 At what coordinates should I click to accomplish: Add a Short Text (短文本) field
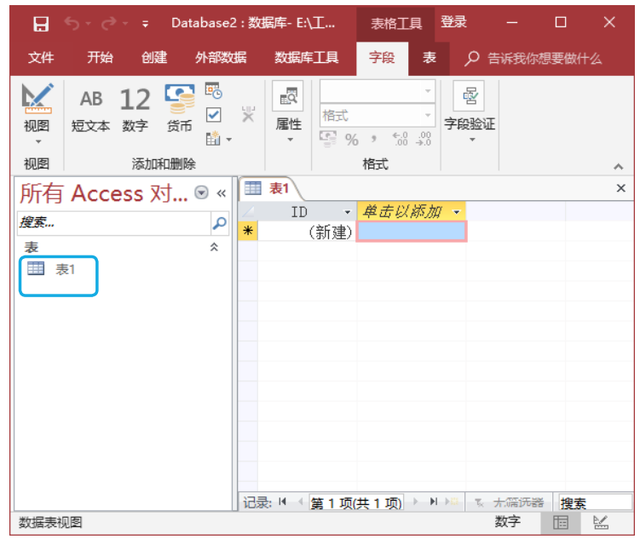(x=91, y=109)
